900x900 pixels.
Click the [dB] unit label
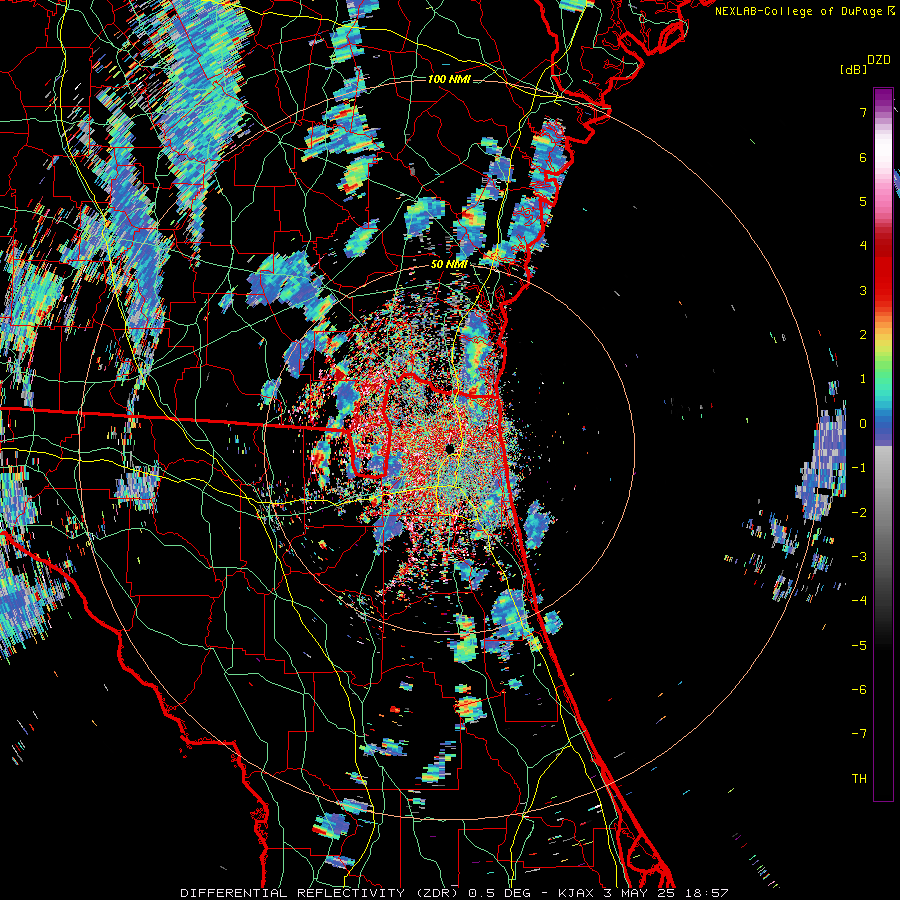point(853,69)
